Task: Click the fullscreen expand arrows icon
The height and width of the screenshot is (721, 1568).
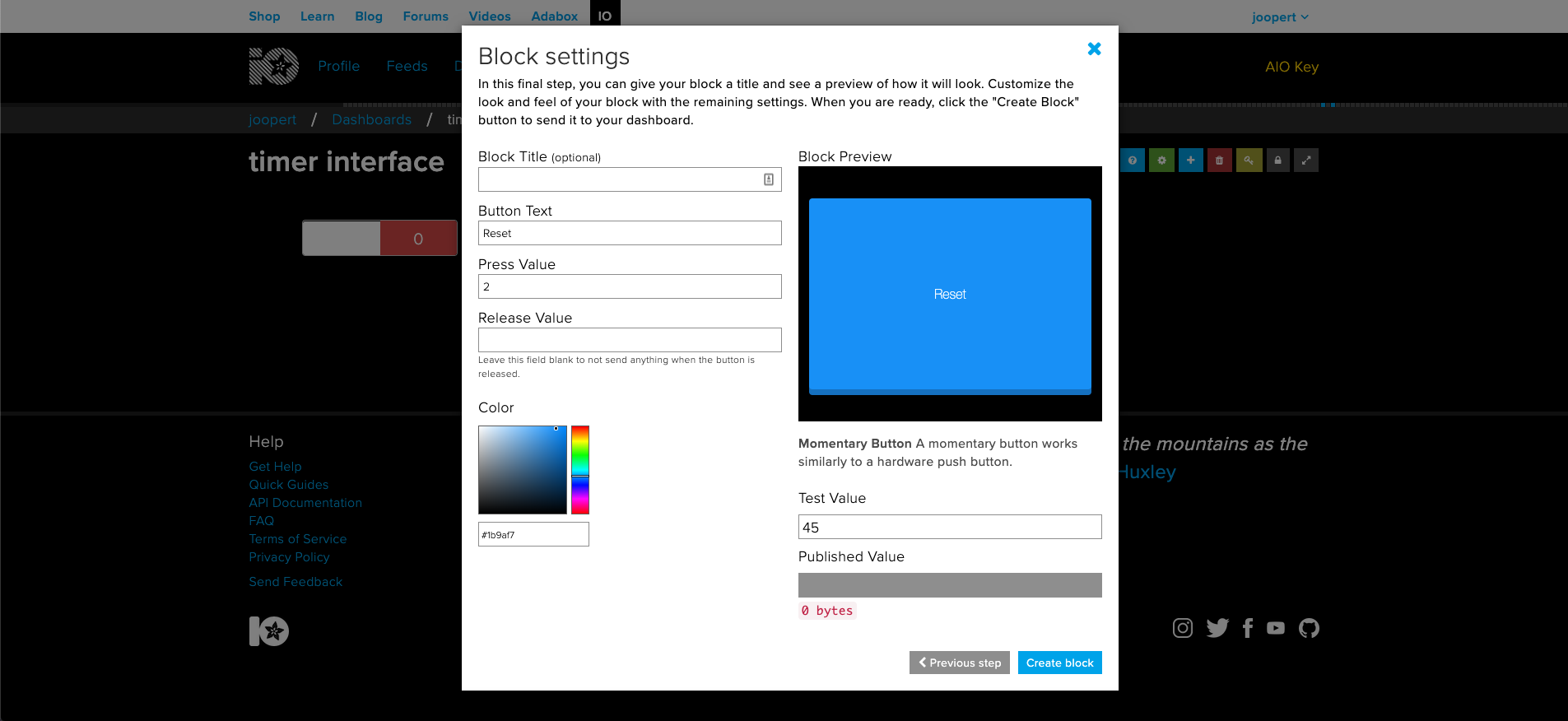Action: 1306,160
